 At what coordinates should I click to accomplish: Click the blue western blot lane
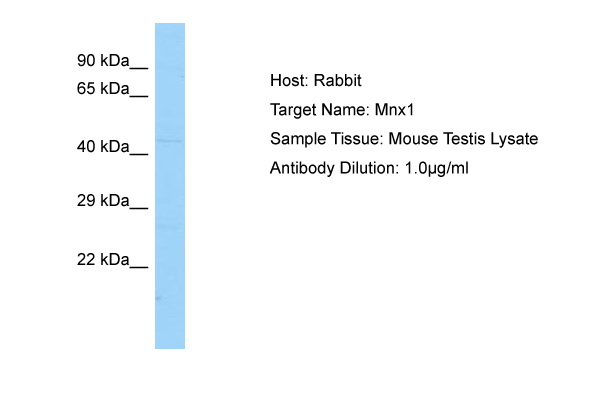coord(170,186)
